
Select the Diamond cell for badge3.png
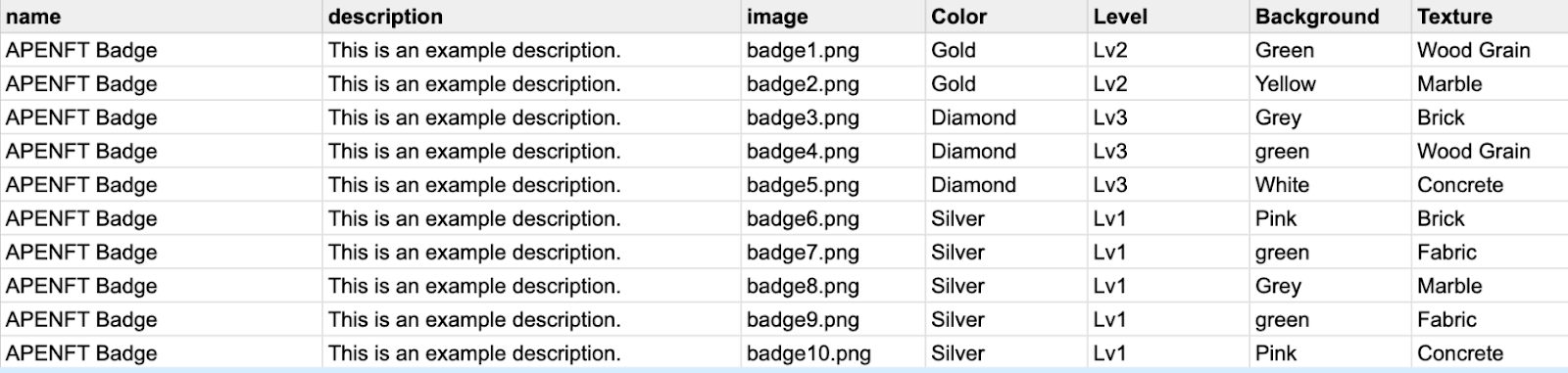click(x=1006, y=117)
